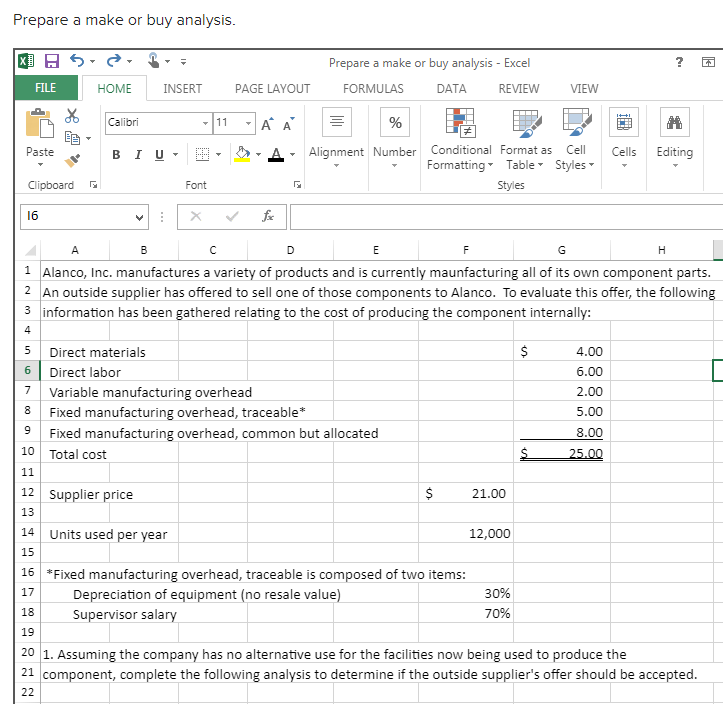723x704 pixels.
Task: Apply black font color A
Action: pos(276,154)
